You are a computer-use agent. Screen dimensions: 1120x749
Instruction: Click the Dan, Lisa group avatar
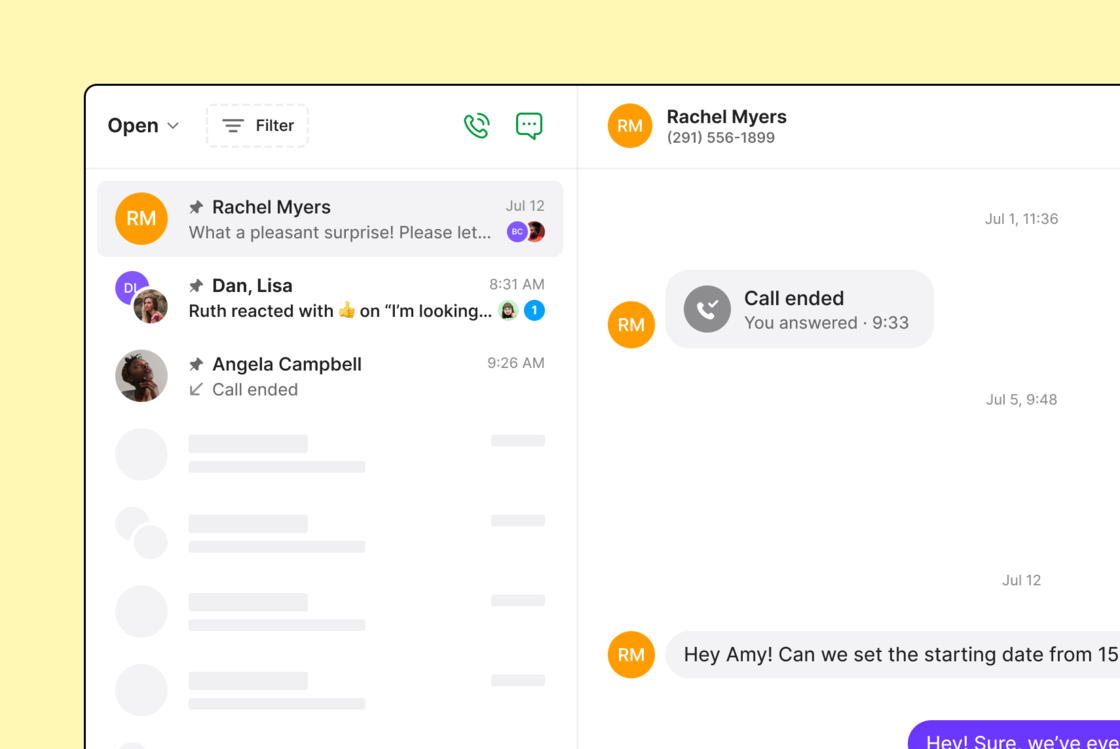tap(141, 297)
